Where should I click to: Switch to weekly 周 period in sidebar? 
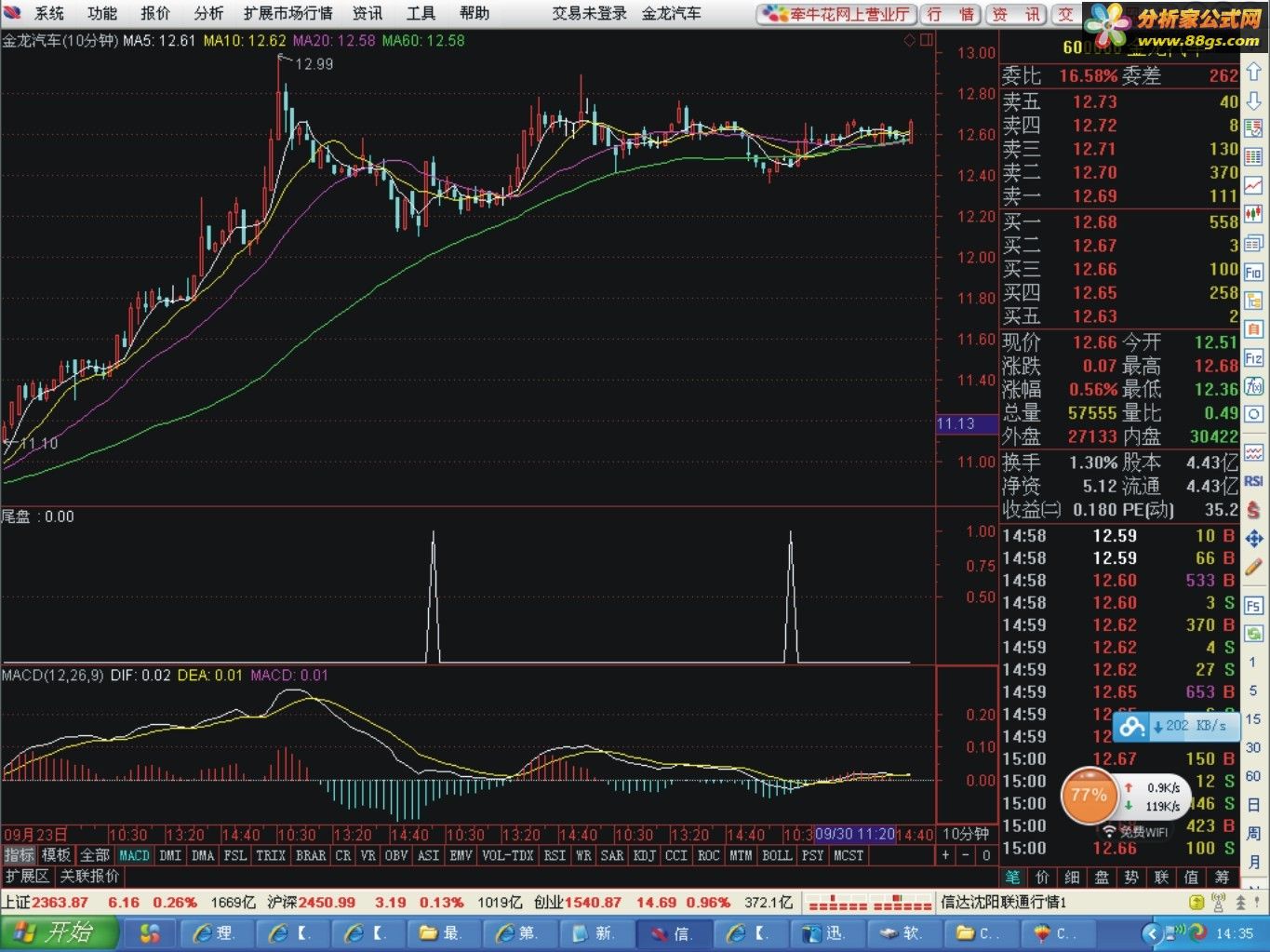pos(1253,834)
